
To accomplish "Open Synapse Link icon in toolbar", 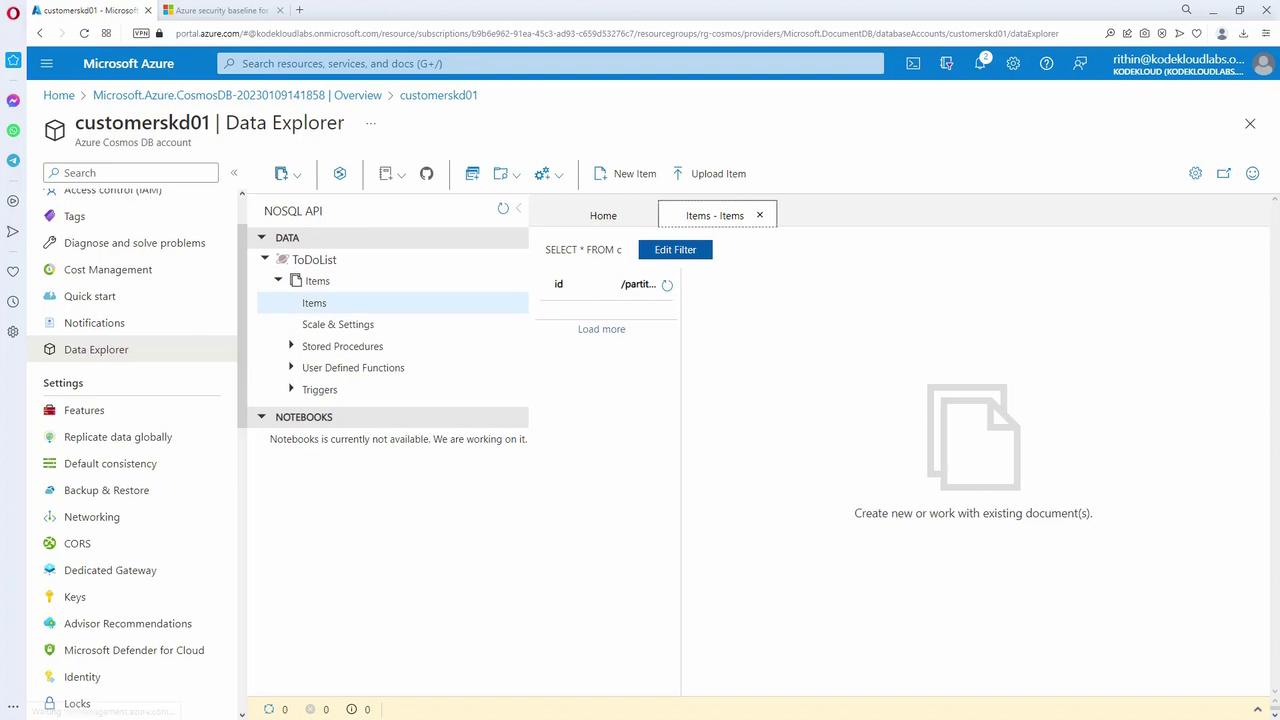I will [x=340, y=174].
